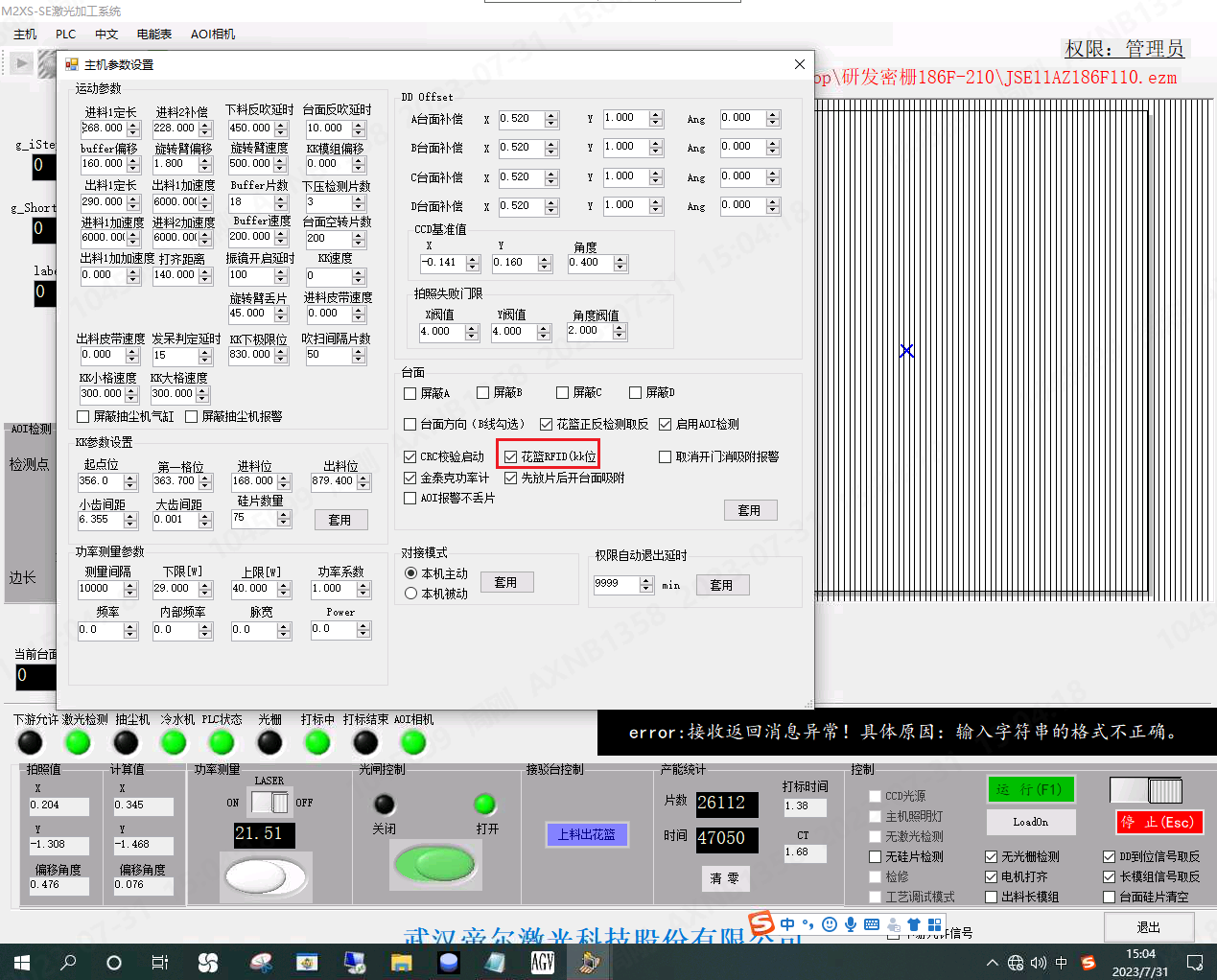Select the 本机被动 radio button
1217x980 pixels.
point(410,594)
